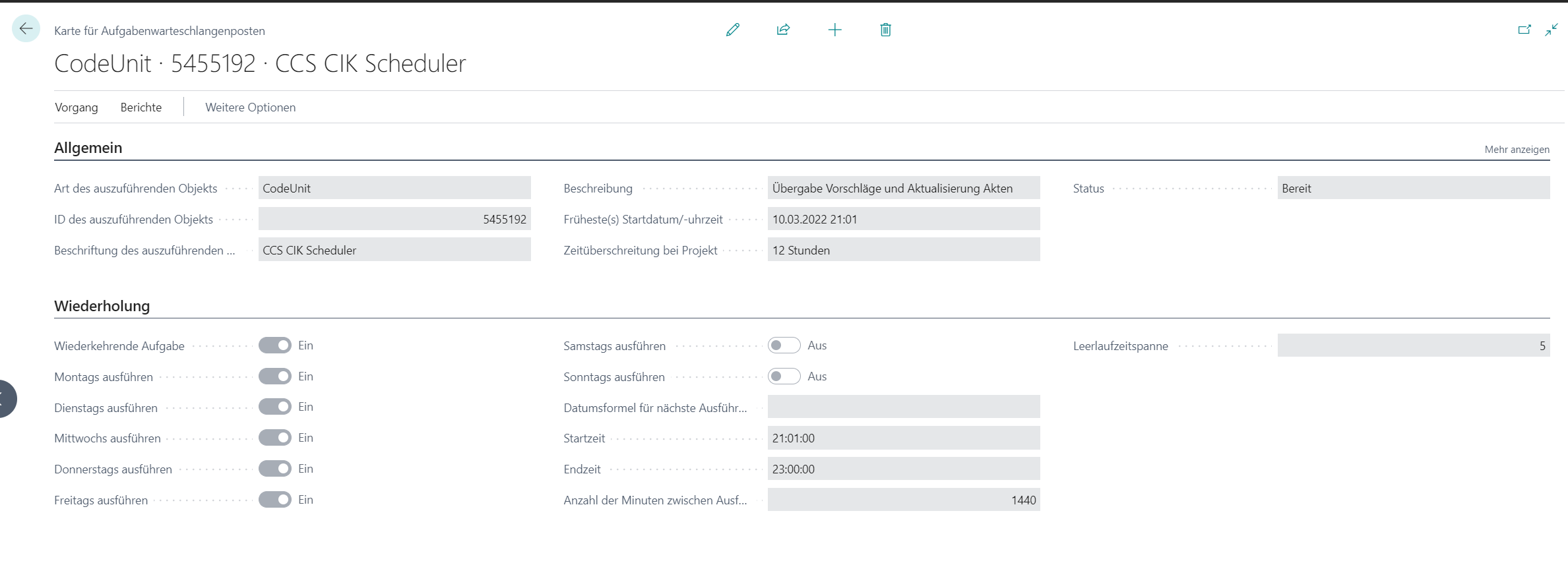Click the Mehr anzeigen link

1517,150
